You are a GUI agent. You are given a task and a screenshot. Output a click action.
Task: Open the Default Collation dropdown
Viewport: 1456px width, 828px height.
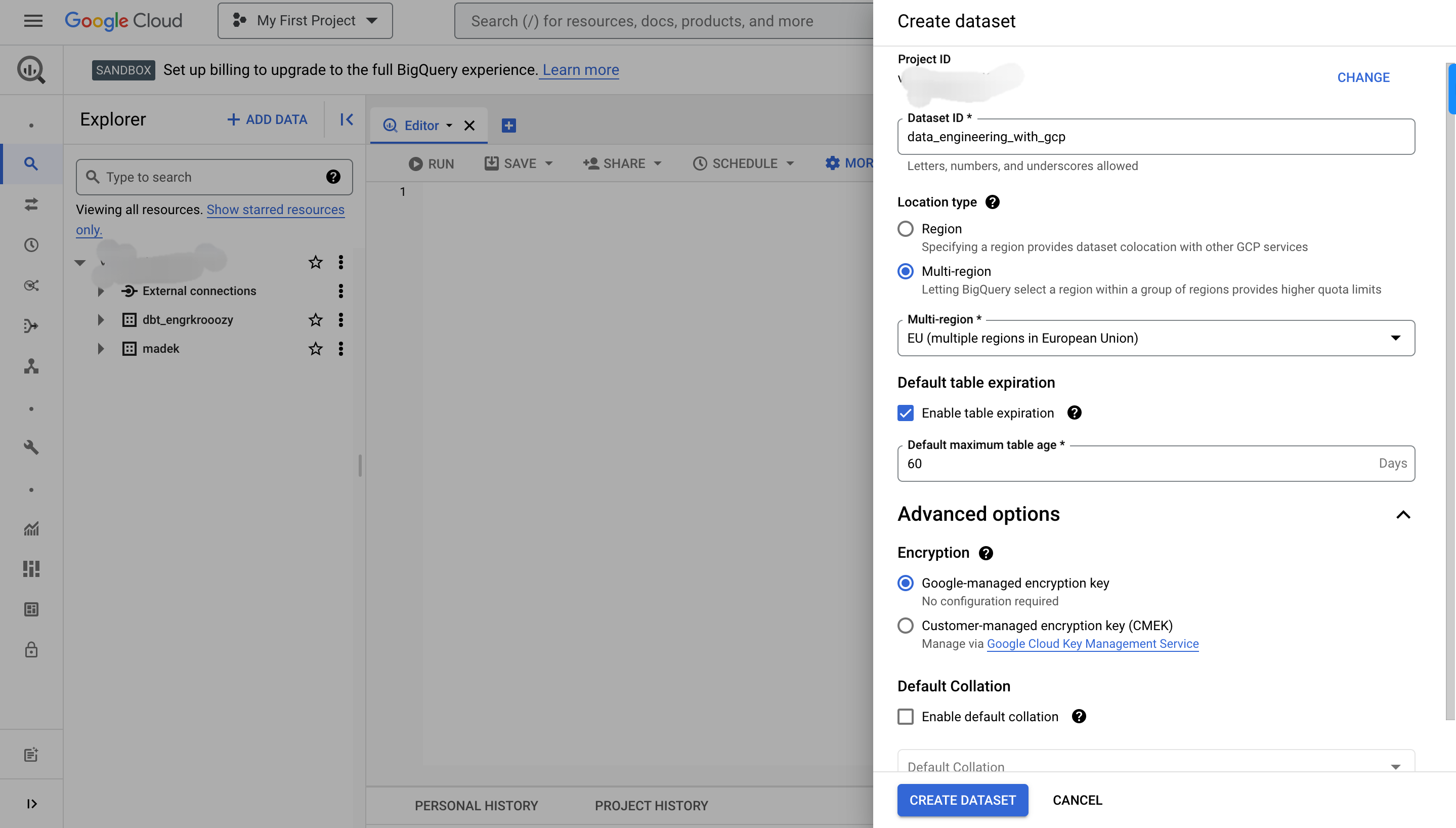[1156, 762]
